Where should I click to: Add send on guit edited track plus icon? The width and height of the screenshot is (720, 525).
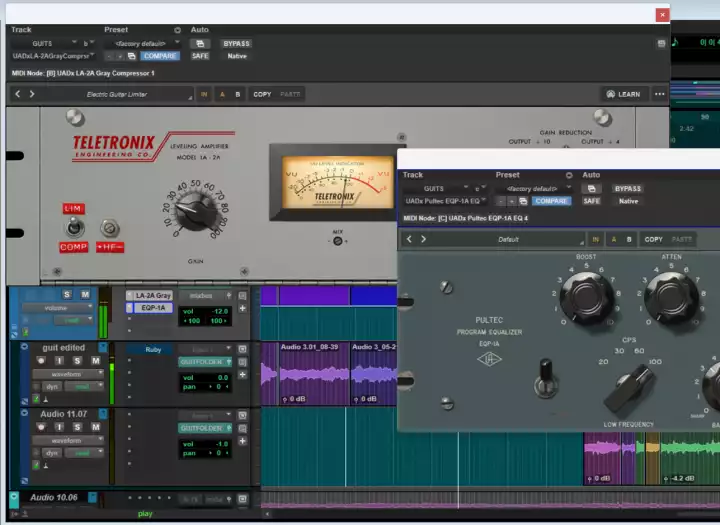(242, 375)
